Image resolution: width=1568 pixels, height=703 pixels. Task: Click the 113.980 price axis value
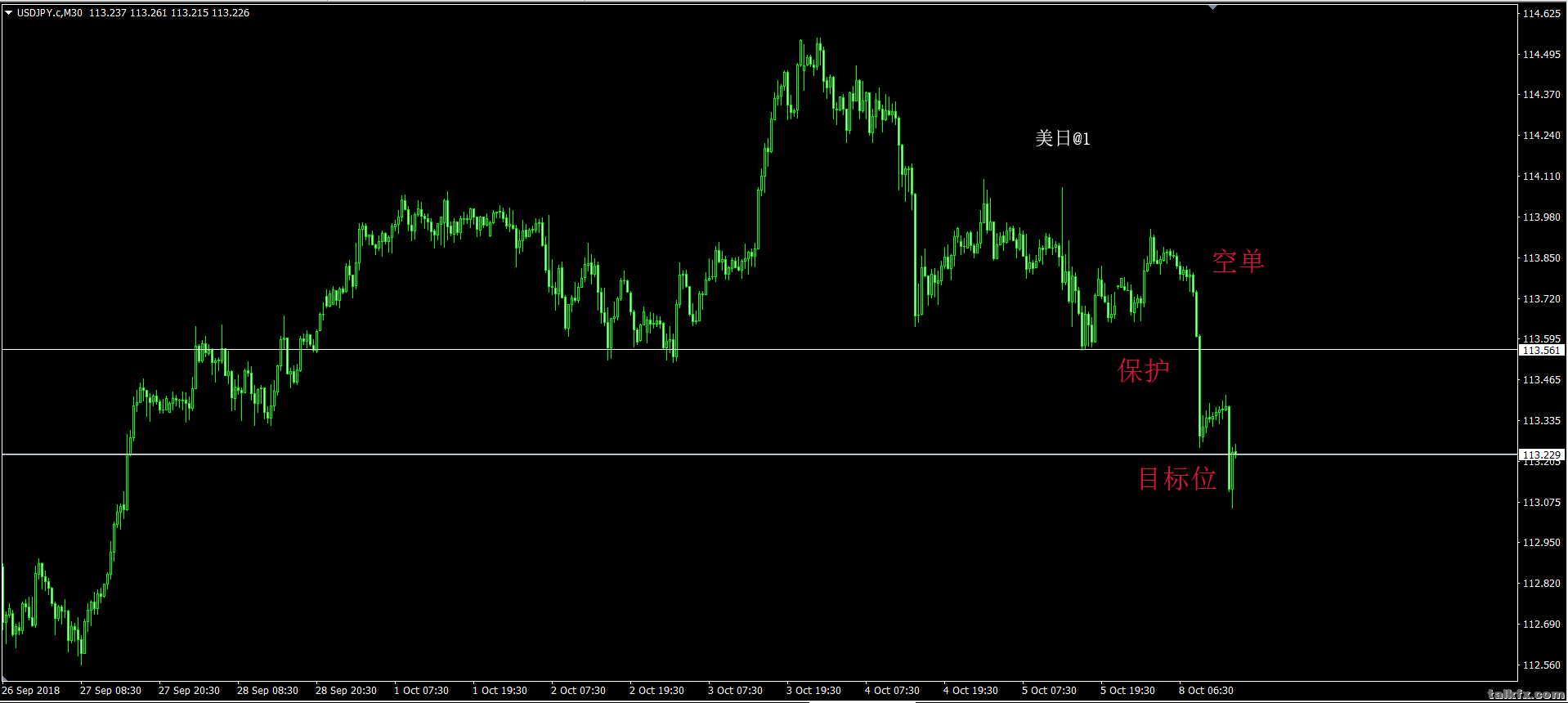(1542, 217)
